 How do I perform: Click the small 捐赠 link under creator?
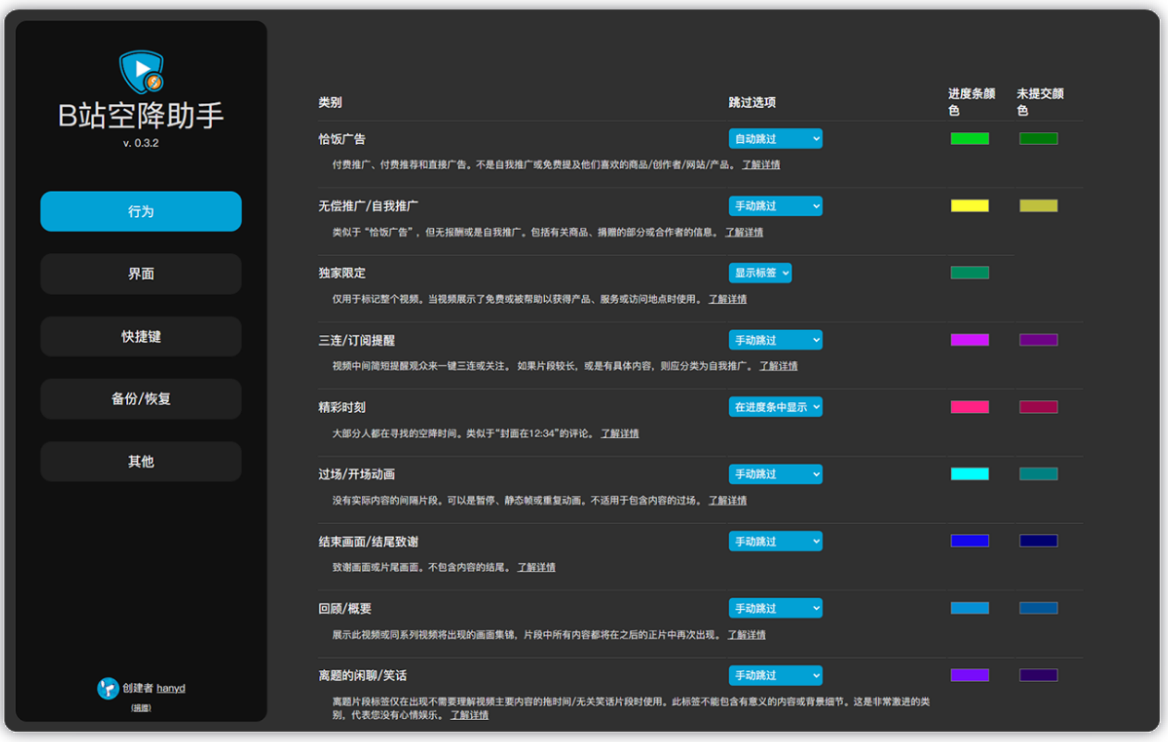141,708
